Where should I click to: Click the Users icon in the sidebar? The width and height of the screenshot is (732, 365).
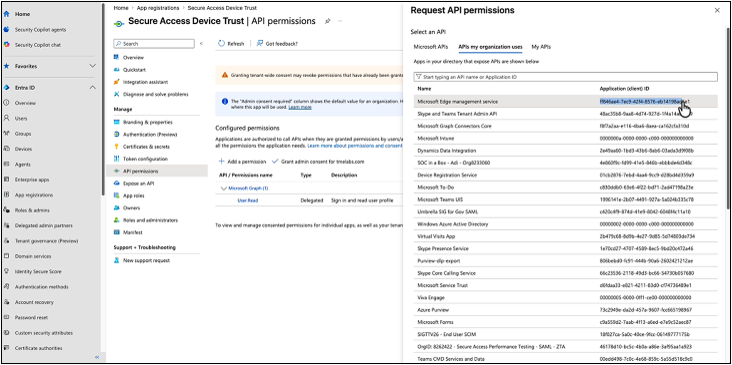tap(7, 118)
